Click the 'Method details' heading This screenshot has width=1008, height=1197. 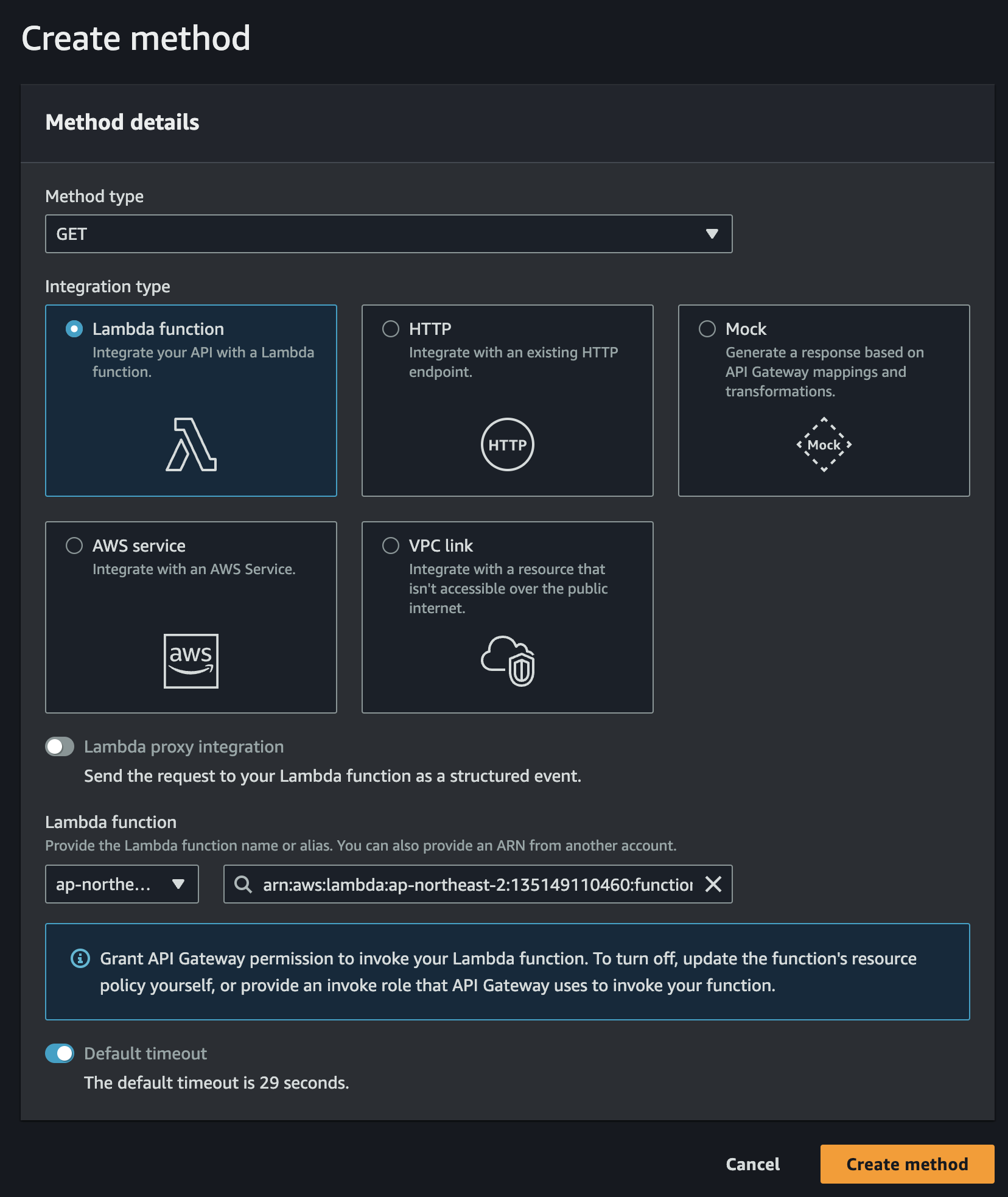(122, 122)
